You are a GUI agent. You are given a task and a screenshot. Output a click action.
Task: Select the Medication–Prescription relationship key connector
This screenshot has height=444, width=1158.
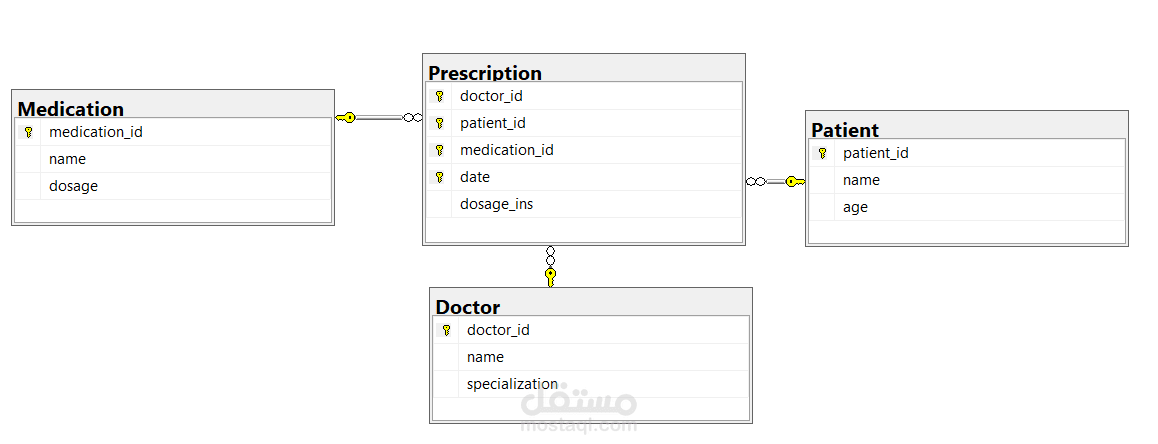[x=346, y=118]
